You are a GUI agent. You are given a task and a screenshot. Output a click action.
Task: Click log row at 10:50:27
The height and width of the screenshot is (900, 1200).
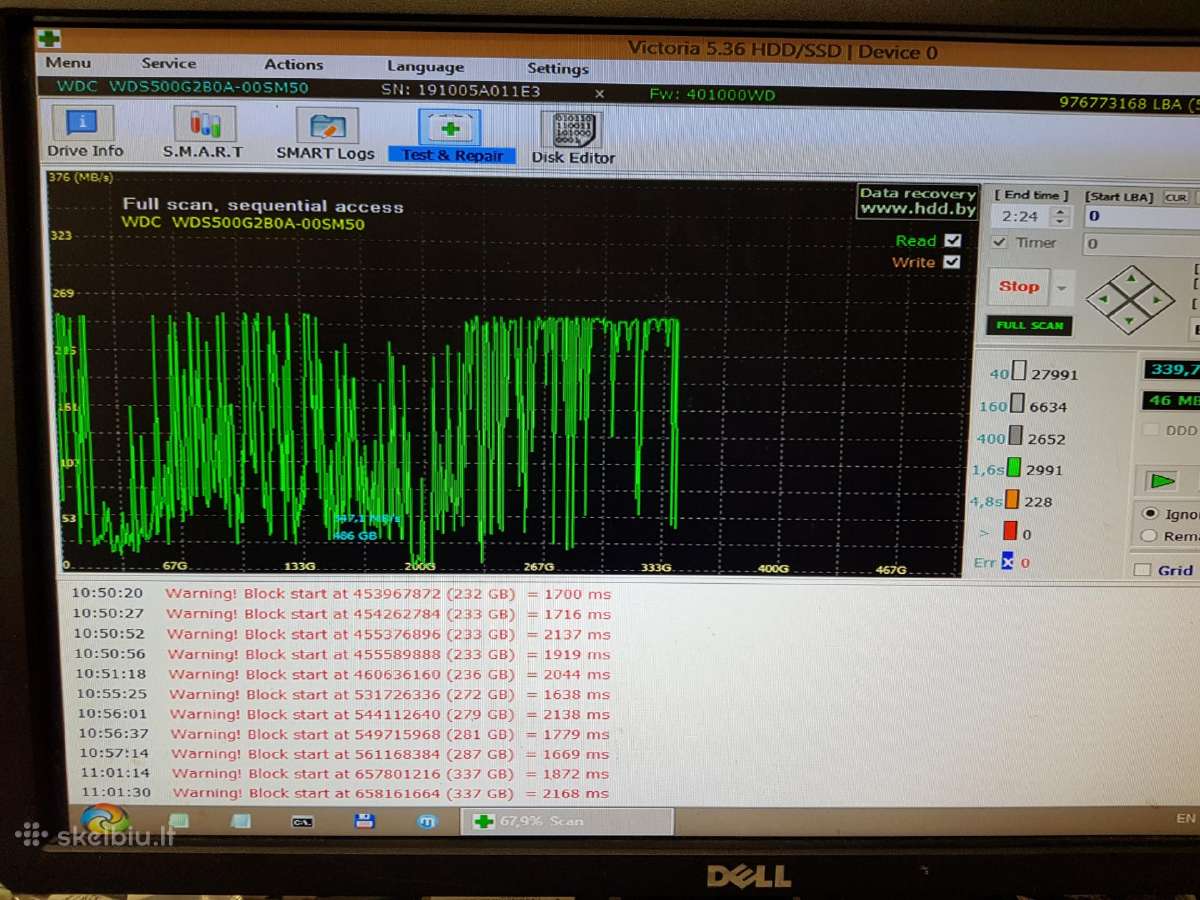(340, 614)
